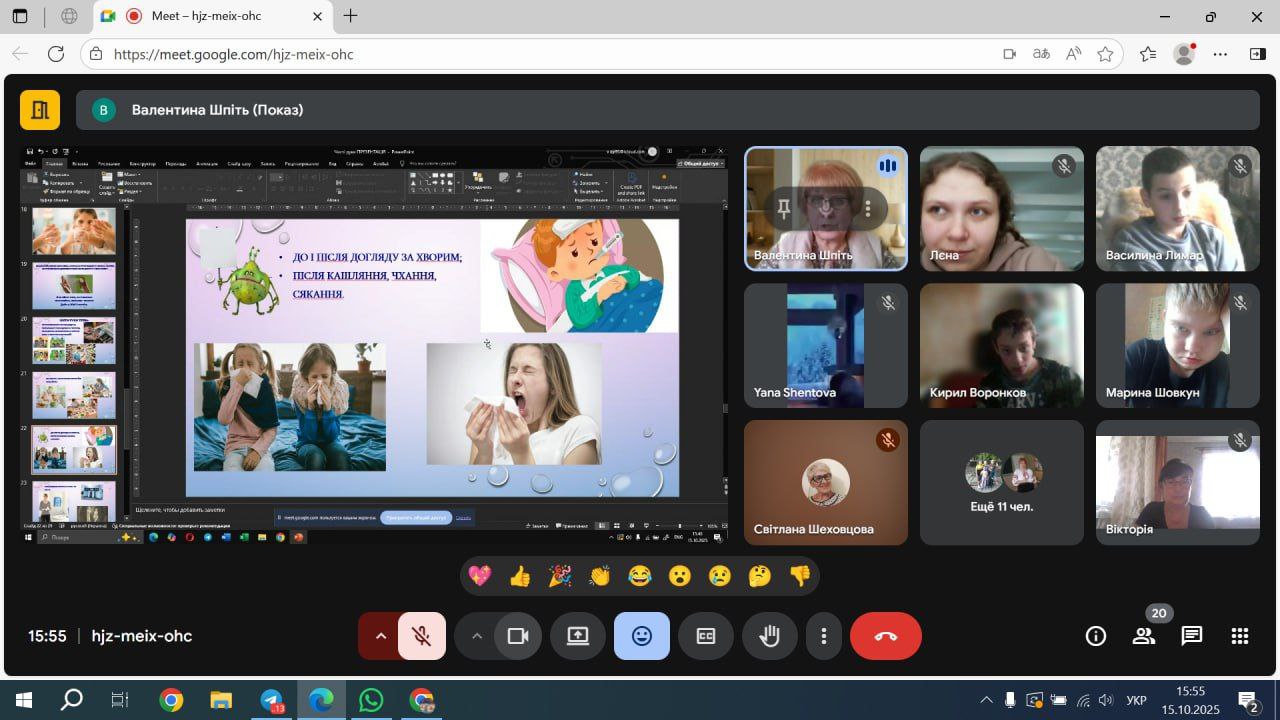The height and width of the screenshot is (720, 1280).
Task: Open the Ещё 11 чел. participants tile
Action: click(x=1001, y=483)
